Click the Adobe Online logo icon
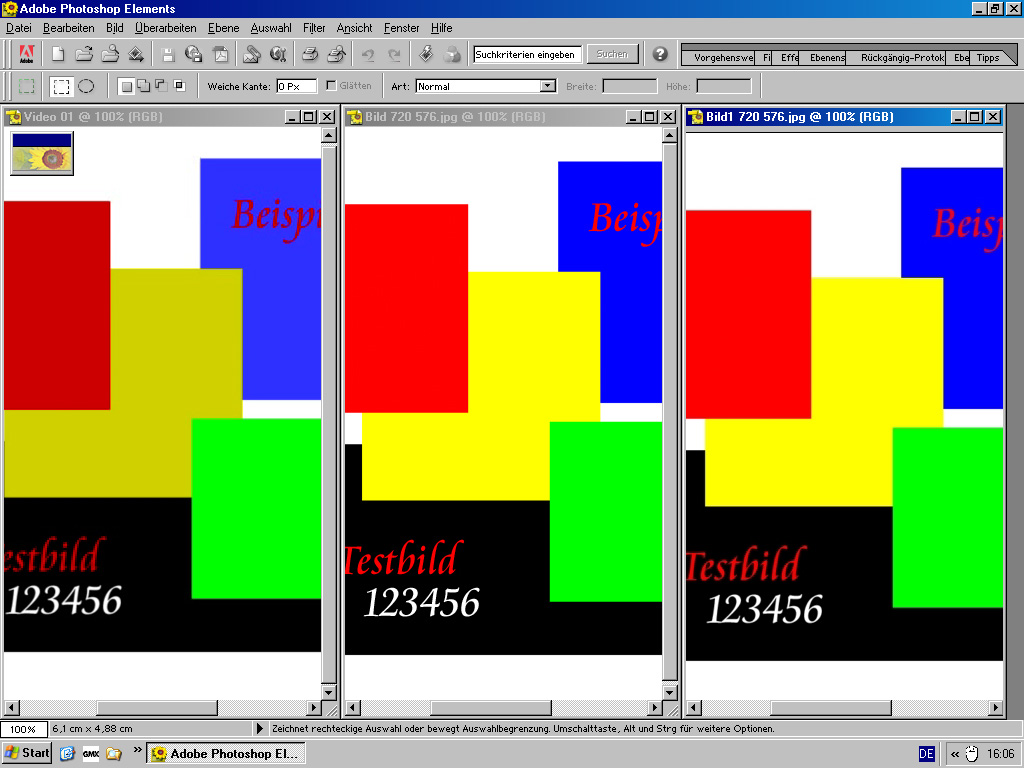The height and width of the screenshot is (768, 1024). click(27, 54)
